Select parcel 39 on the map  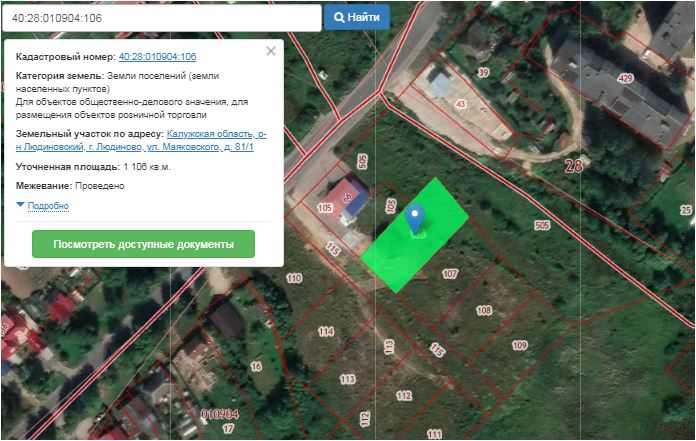point(483,73)
